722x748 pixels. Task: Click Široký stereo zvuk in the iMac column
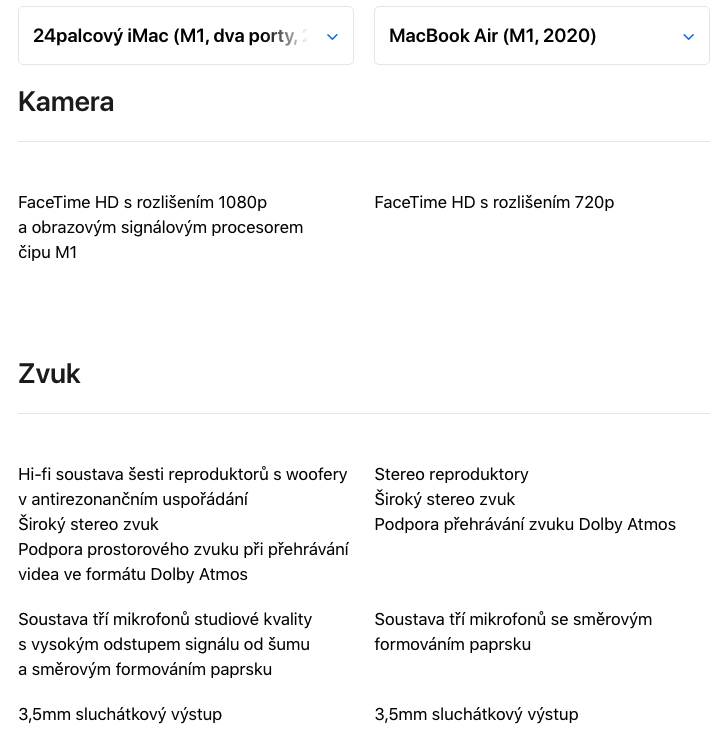coord(88,524)
